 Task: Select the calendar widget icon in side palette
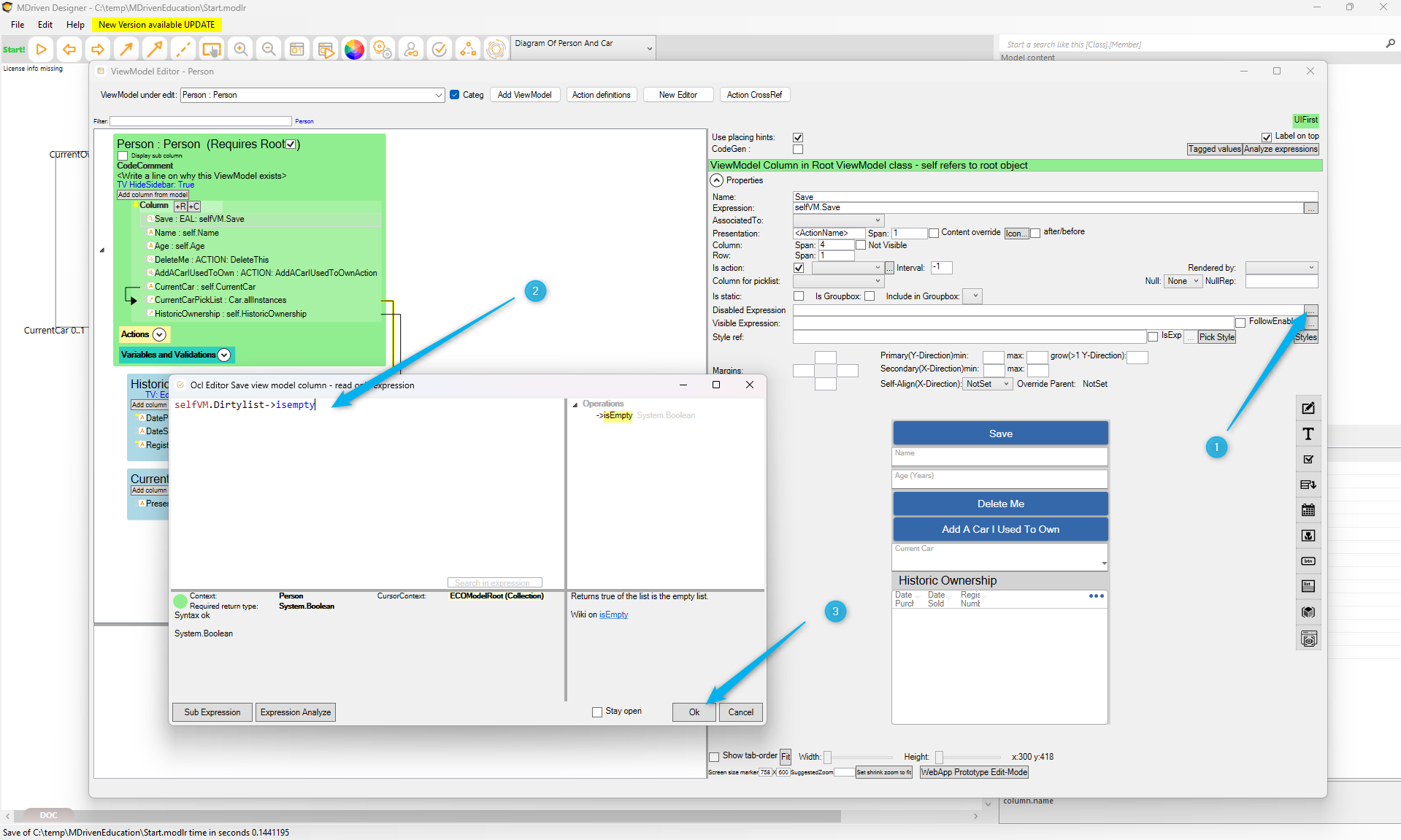point(1308,510)
